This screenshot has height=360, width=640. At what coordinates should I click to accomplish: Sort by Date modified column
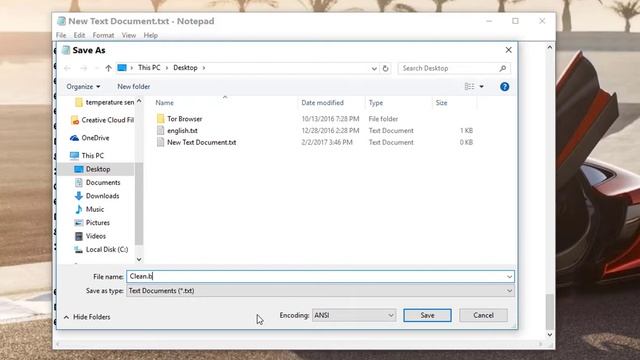click(322, 103)
